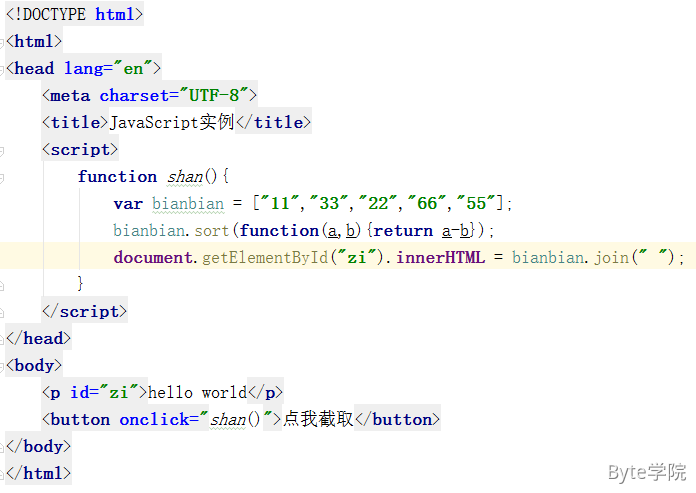Click "bianbian" in the var declaration
The width and height of the screenshot is (696, 493).
pos(188,204)
